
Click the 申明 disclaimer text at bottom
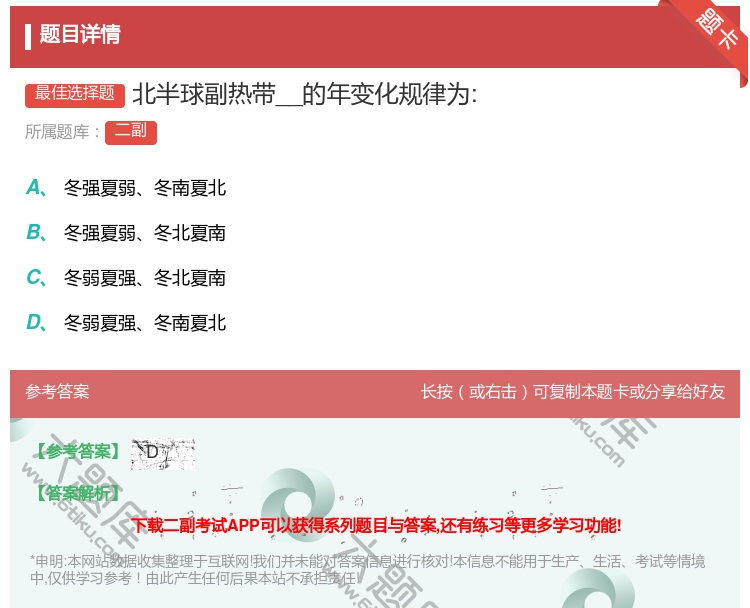[x=367, y=569]
